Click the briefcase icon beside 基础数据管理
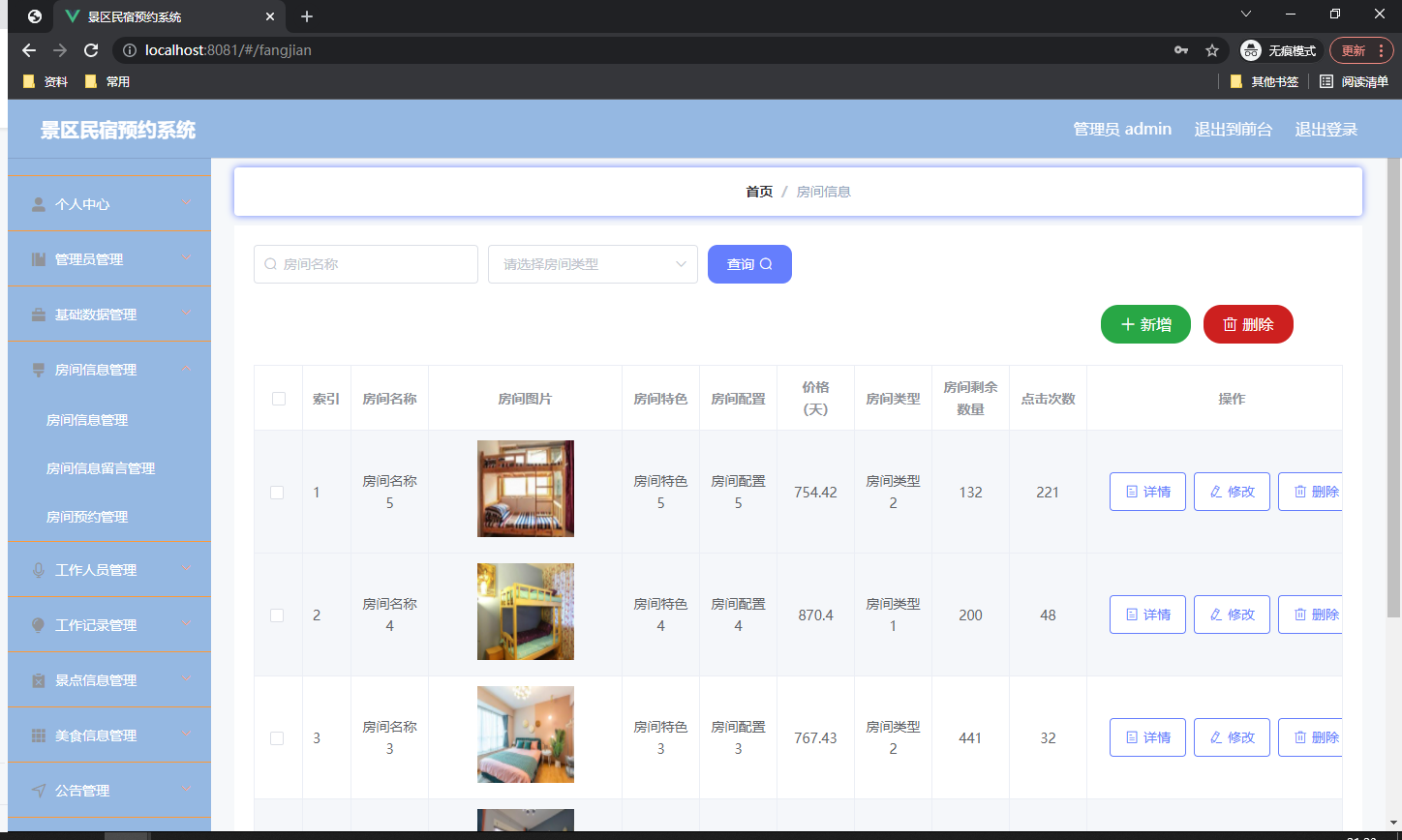 tap(39, 315)
